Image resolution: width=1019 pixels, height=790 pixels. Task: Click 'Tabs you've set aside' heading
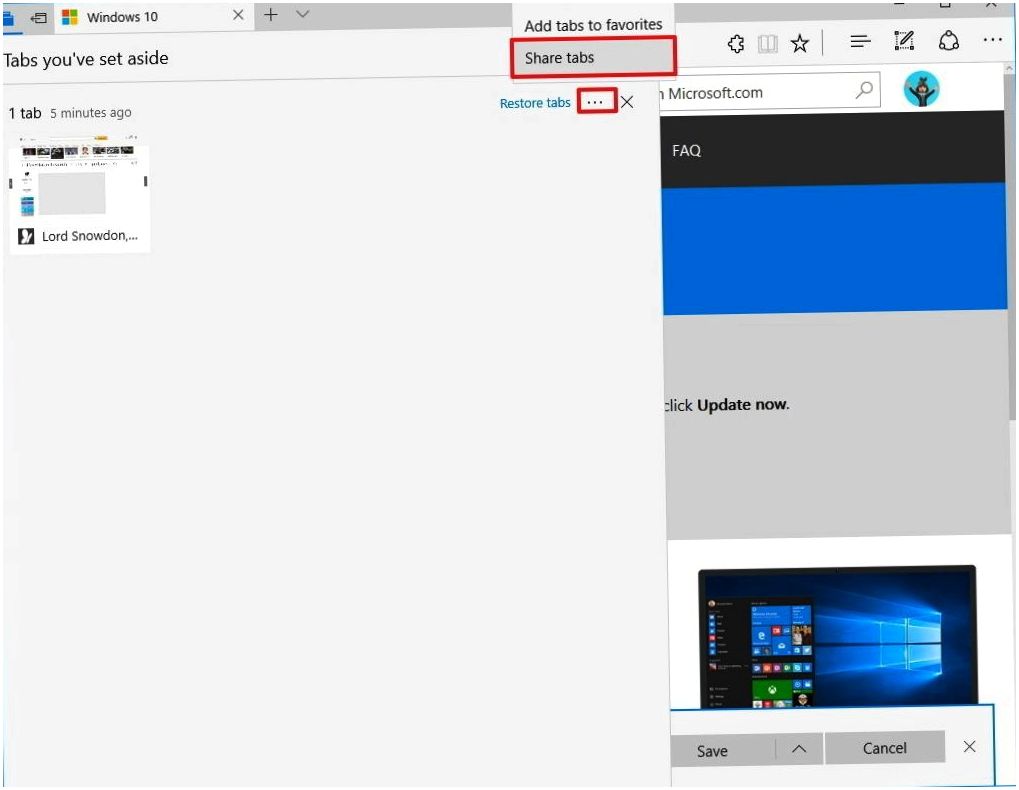[x=86, y=59]
